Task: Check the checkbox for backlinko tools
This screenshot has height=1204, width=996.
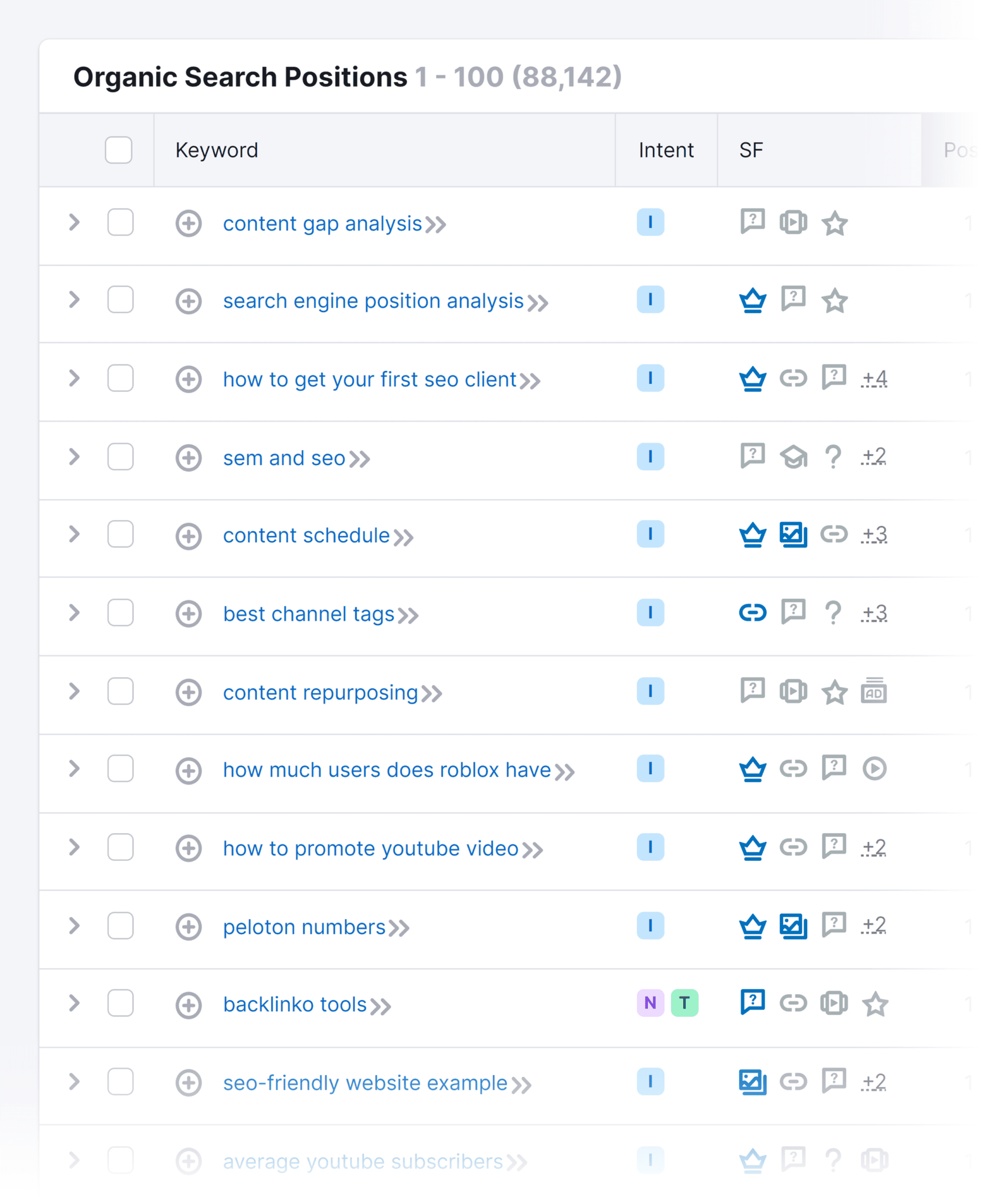Action: click(120, 1004)
